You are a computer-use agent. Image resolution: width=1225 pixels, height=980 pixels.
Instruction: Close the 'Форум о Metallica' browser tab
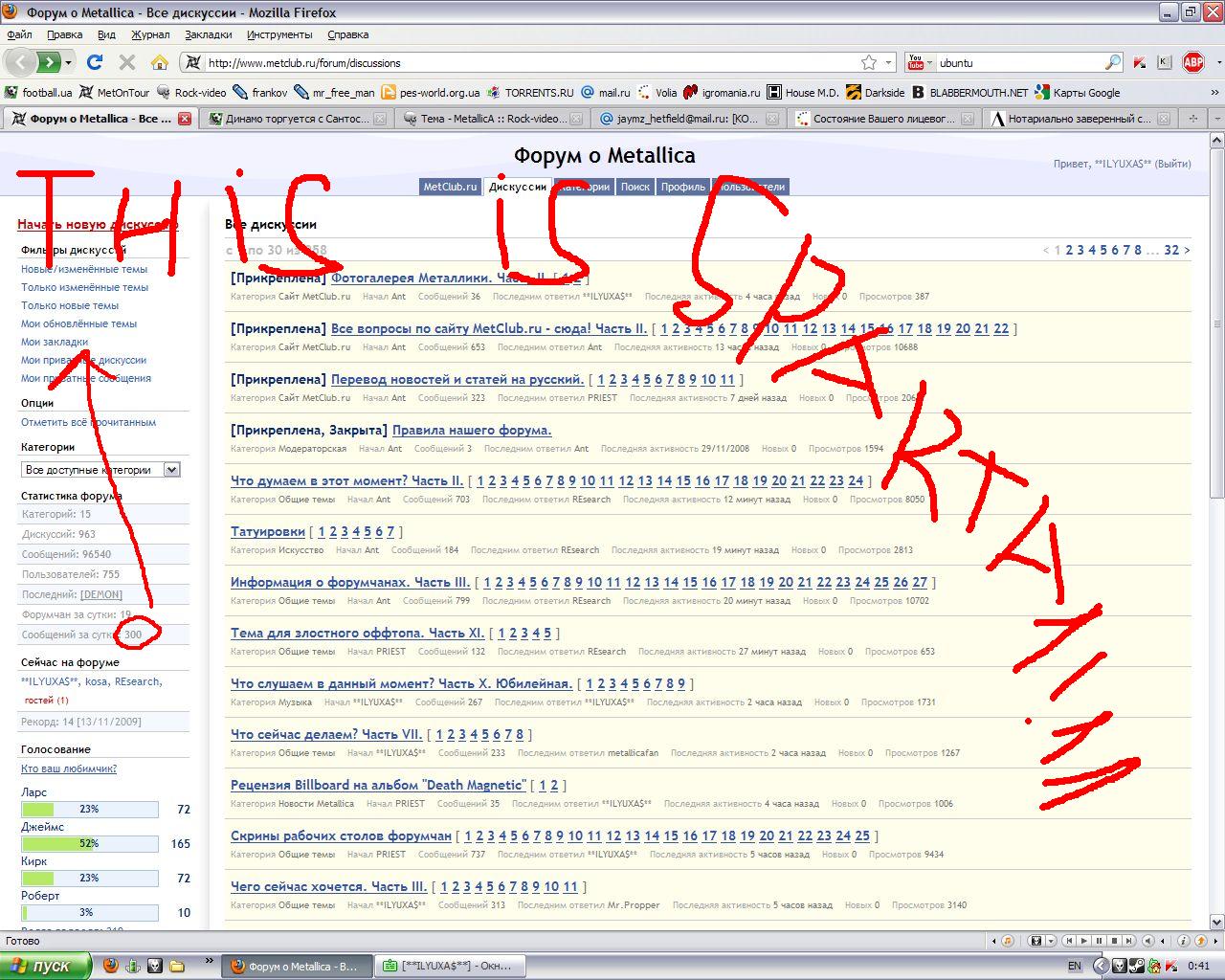coord(185,119)
